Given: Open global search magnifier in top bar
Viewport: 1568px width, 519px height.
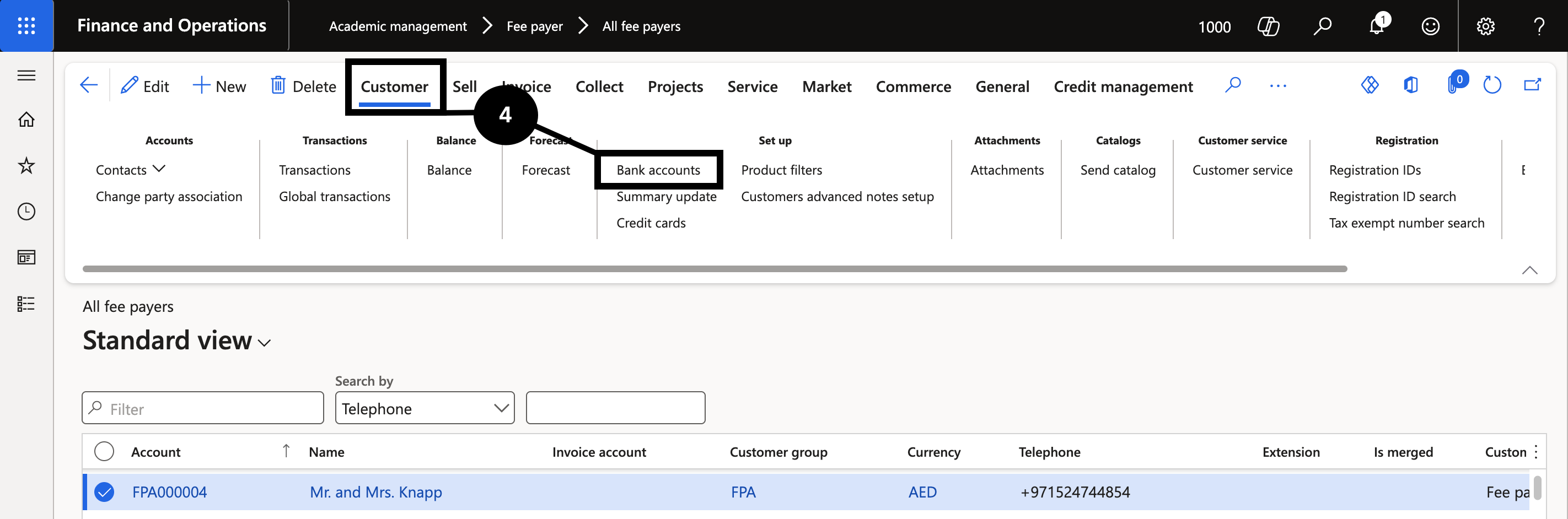Looking at the screenshot, I should click(1322, 26).
